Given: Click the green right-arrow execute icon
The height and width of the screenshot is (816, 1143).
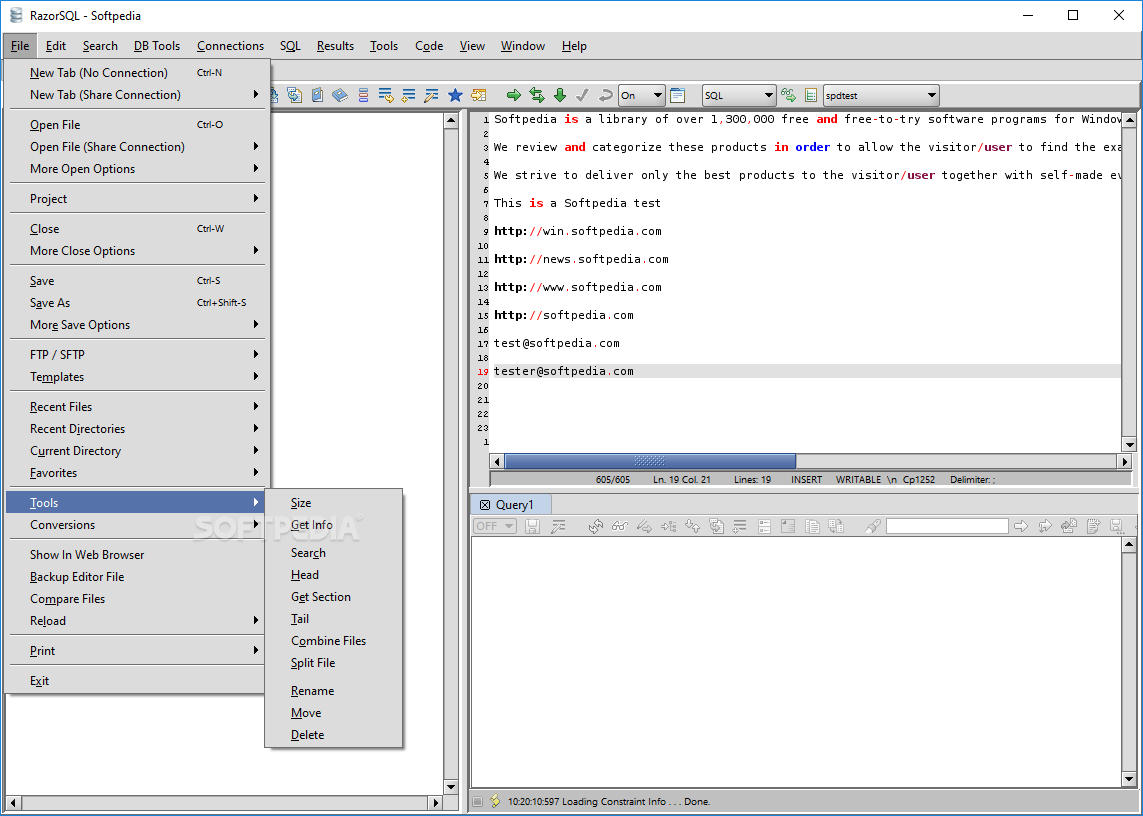Looking at the screenshot, I should [x=514, y=96].
